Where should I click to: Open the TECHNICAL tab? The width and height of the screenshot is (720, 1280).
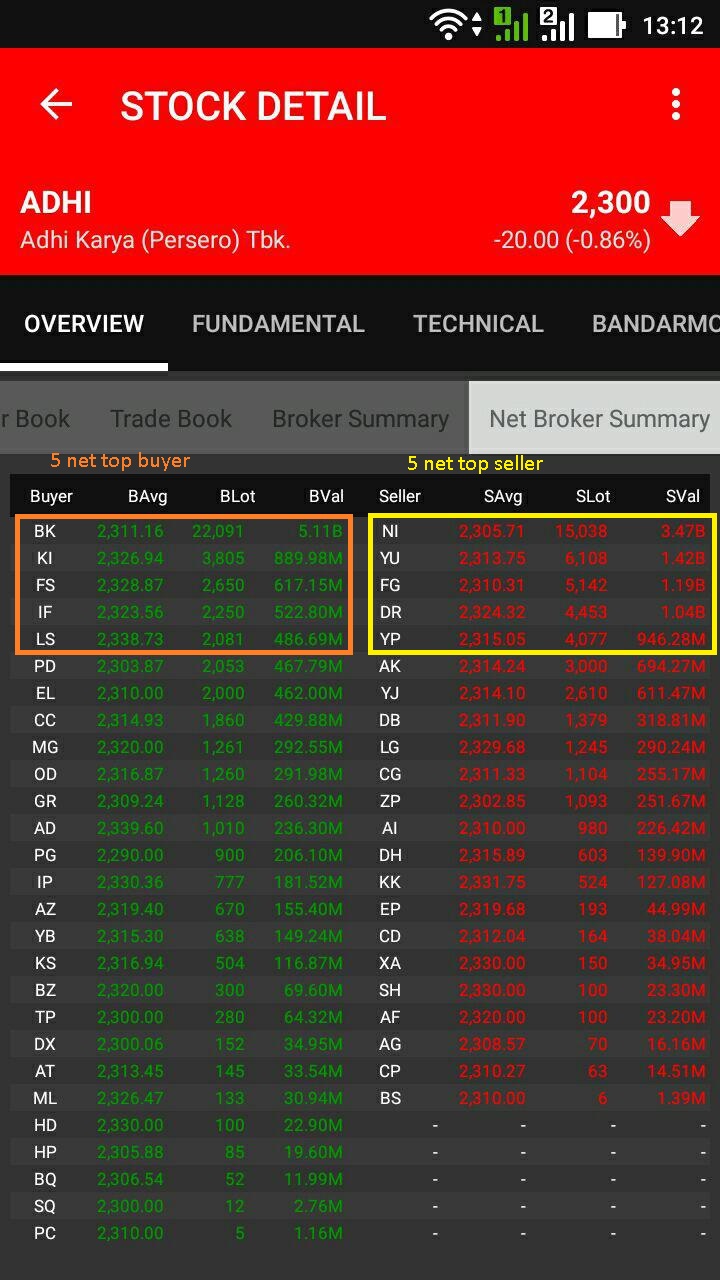(478, 324)
